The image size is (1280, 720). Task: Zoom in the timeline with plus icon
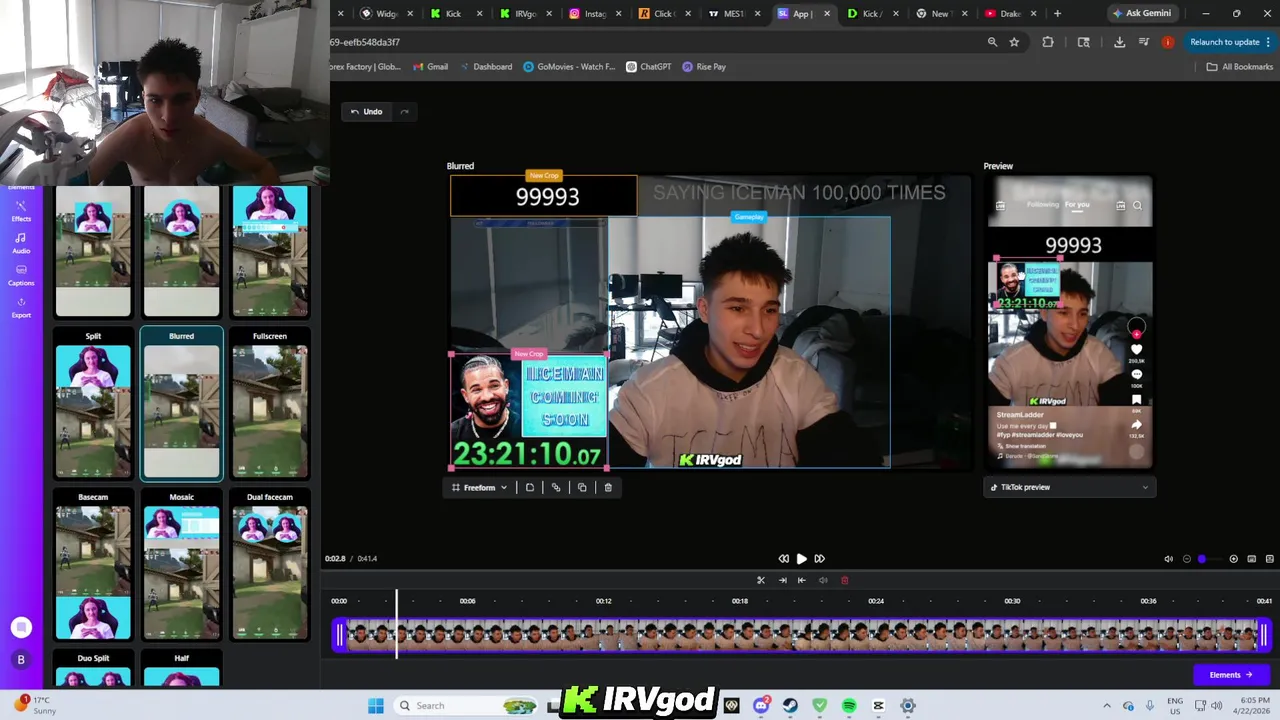[1233, 559]
